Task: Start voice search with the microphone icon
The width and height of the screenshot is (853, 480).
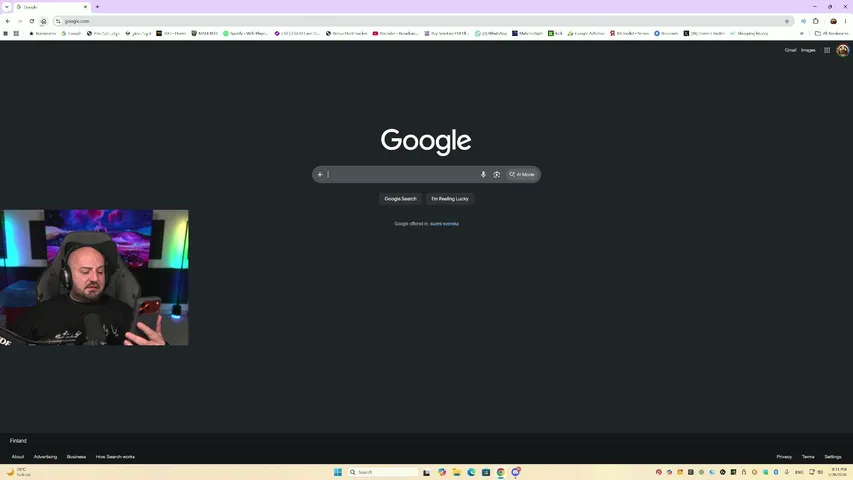Action: [483, 175]
